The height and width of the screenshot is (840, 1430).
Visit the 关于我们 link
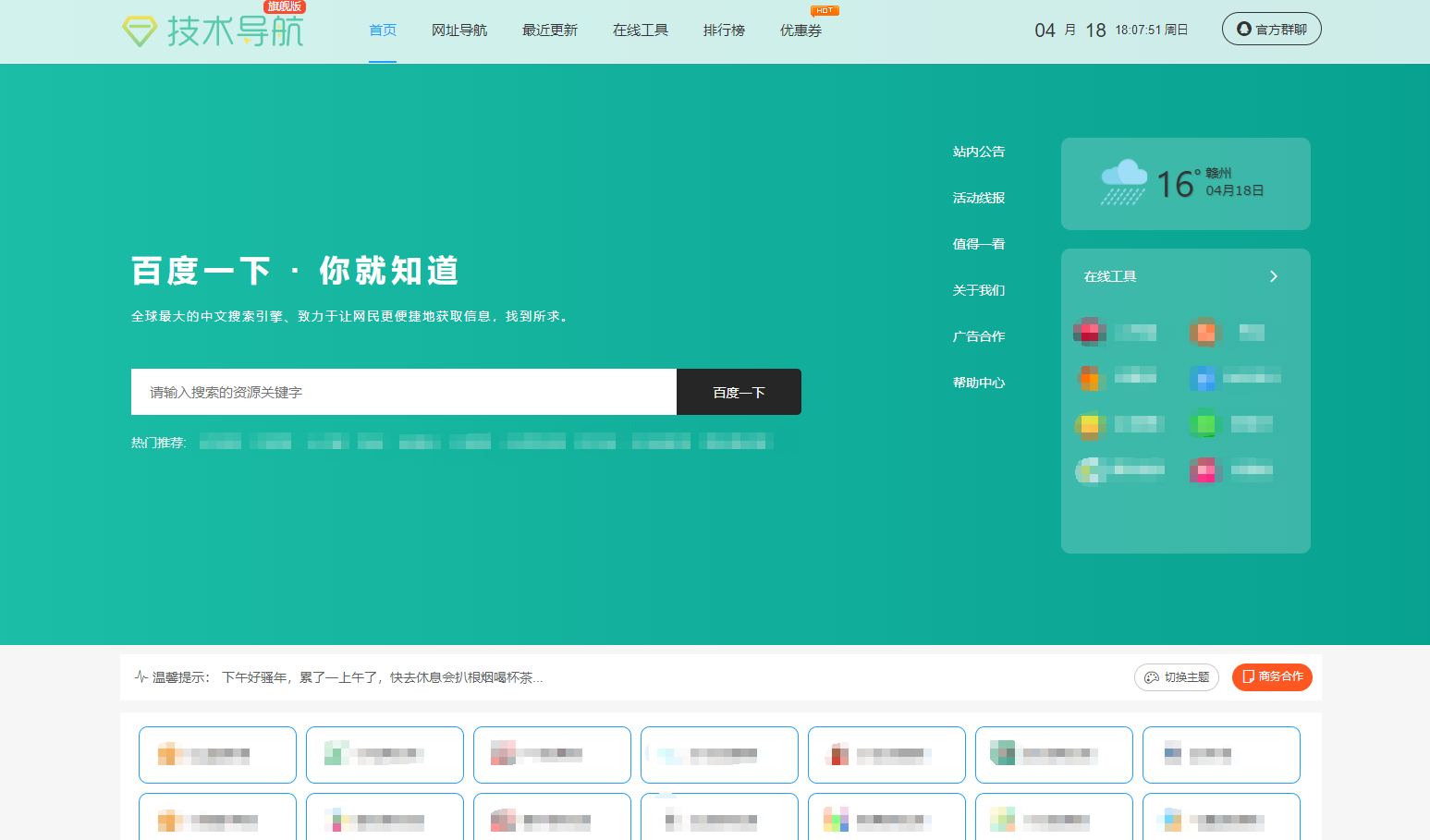[979, 290]
